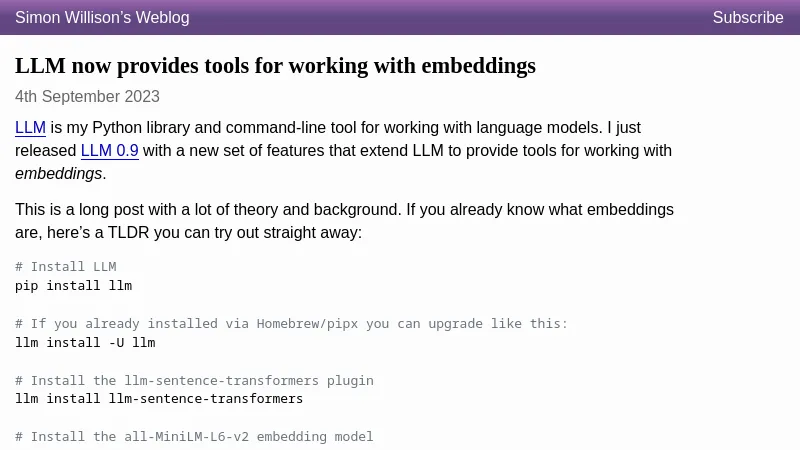Click the llm-sentence-transformers plugin comment line
Screen dimensions: 800x450
194,381
